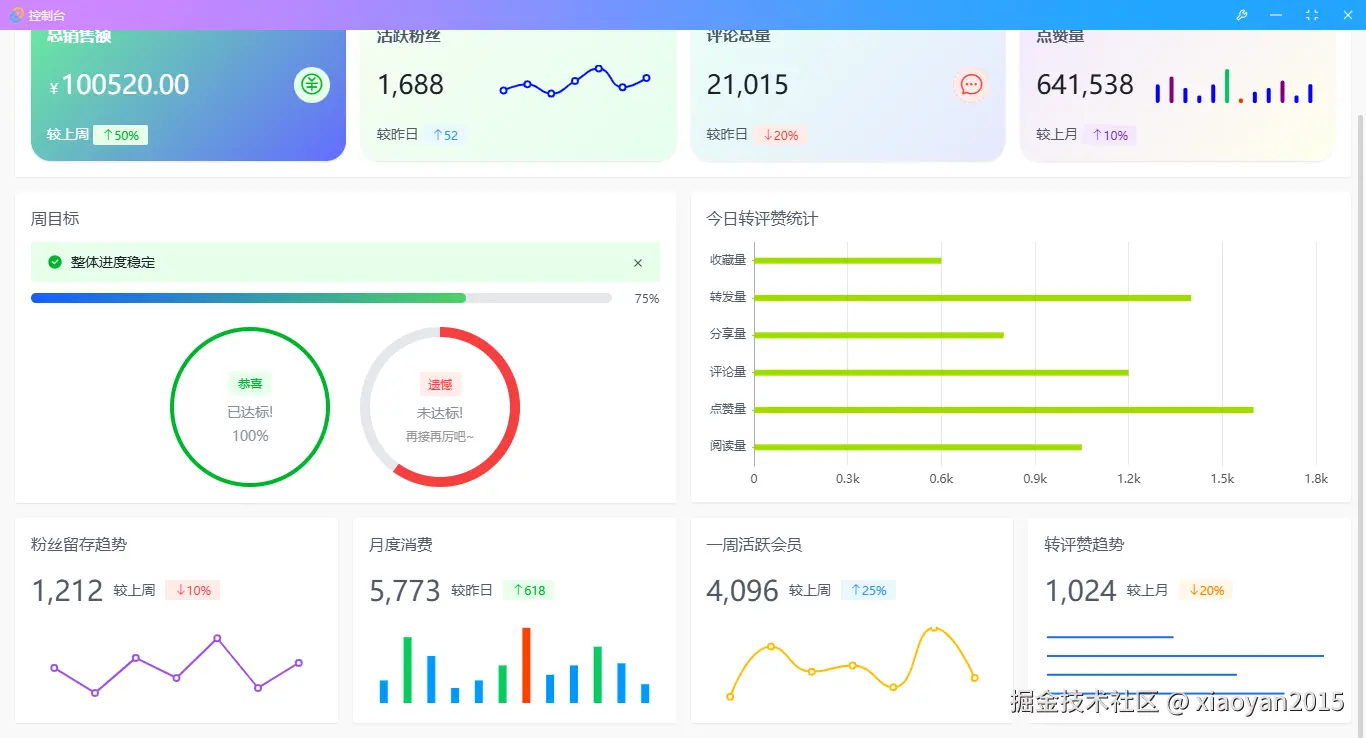Image resolution: width=1366 pixels, height=738 pixels.
Task: Click the green check icon beside 整体进度稳定
Action: click(x=55, y=262)
